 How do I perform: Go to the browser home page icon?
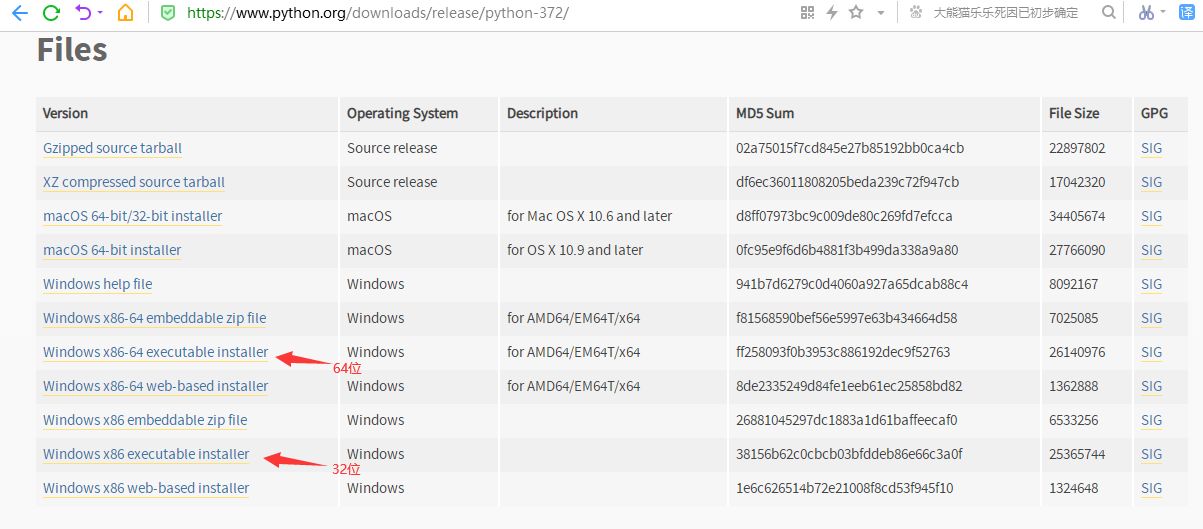click(x=125, y=13)
